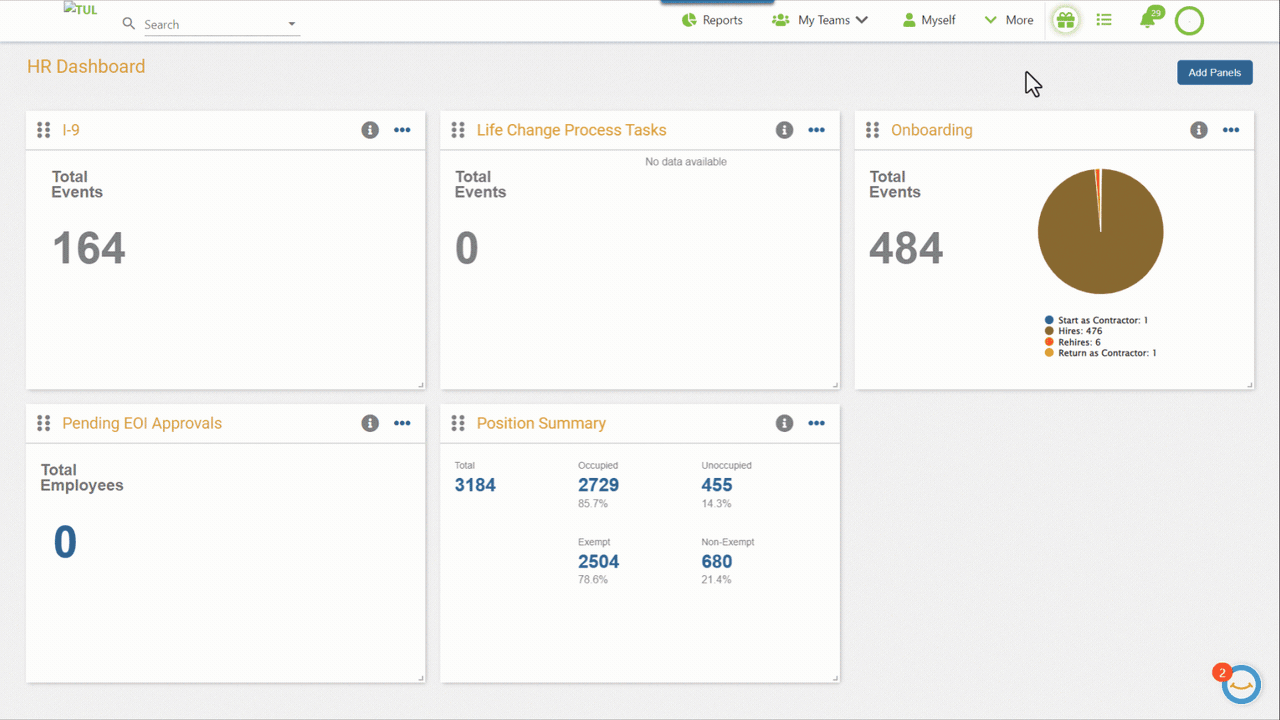The height and width of the screenshot is (720, 1280).
Task: Click the Unoccupied value 455
Action: [717, 485]
